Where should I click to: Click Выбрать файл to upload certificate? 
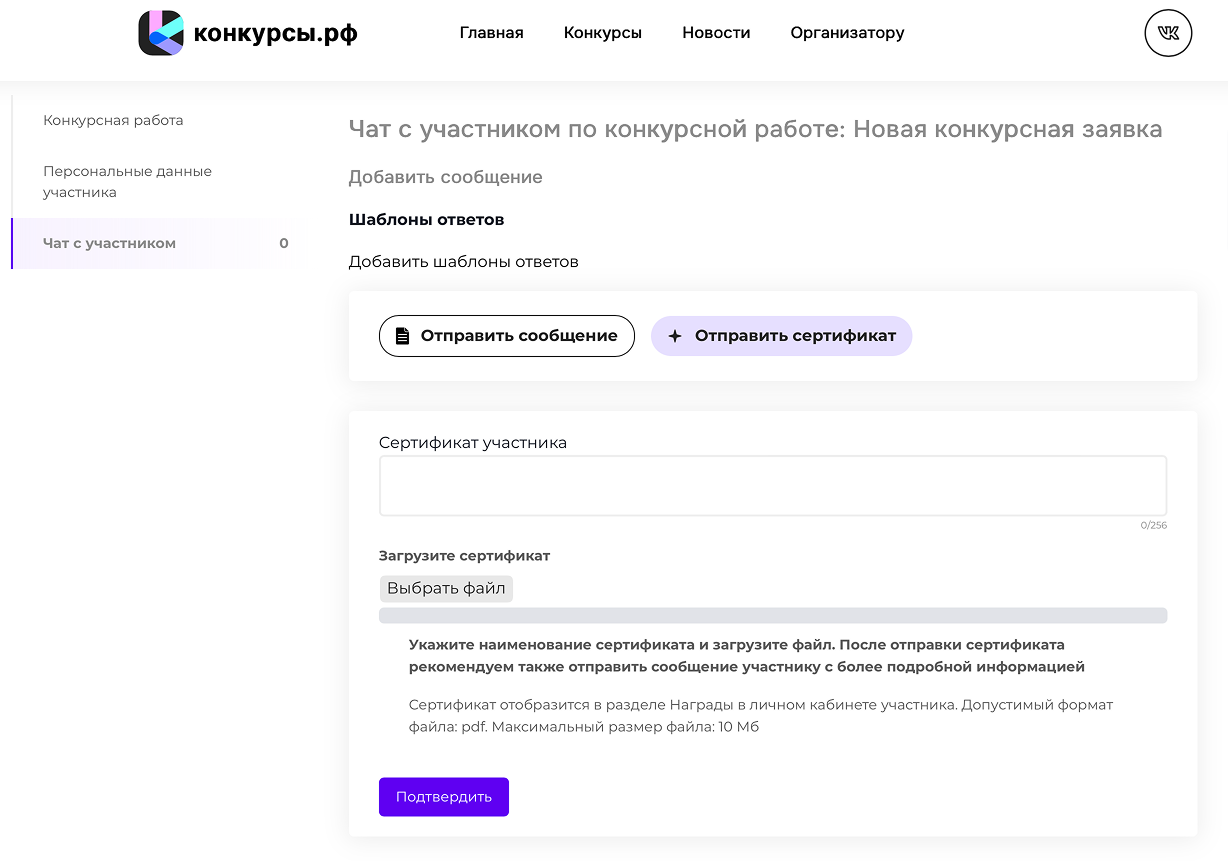(446, 588)
